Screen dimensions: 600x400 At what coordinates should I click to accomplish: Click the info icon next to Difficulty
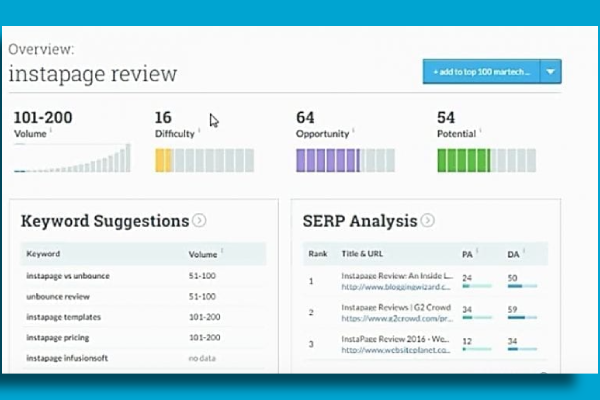199,131
